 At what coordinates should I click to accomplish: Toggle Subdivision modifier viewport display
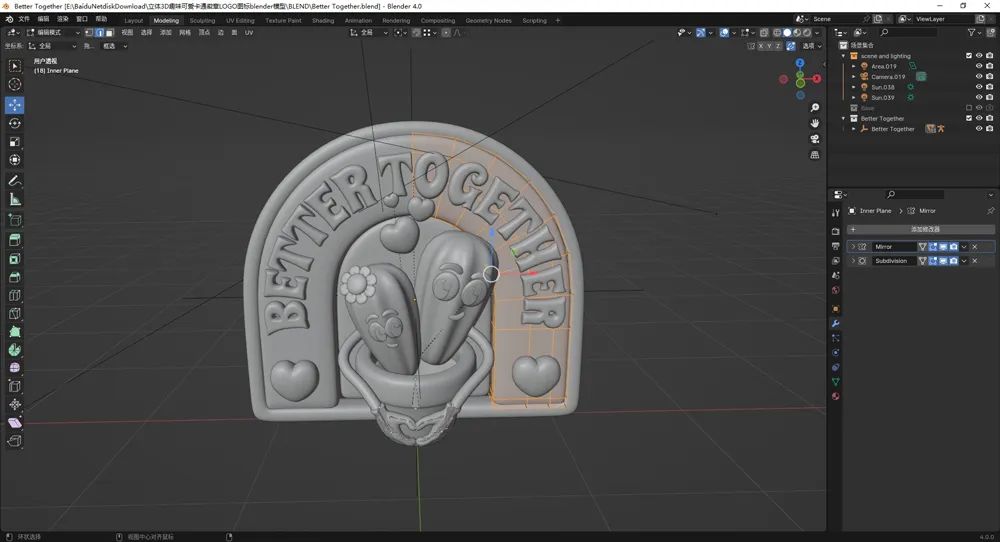tap(943, 261)
